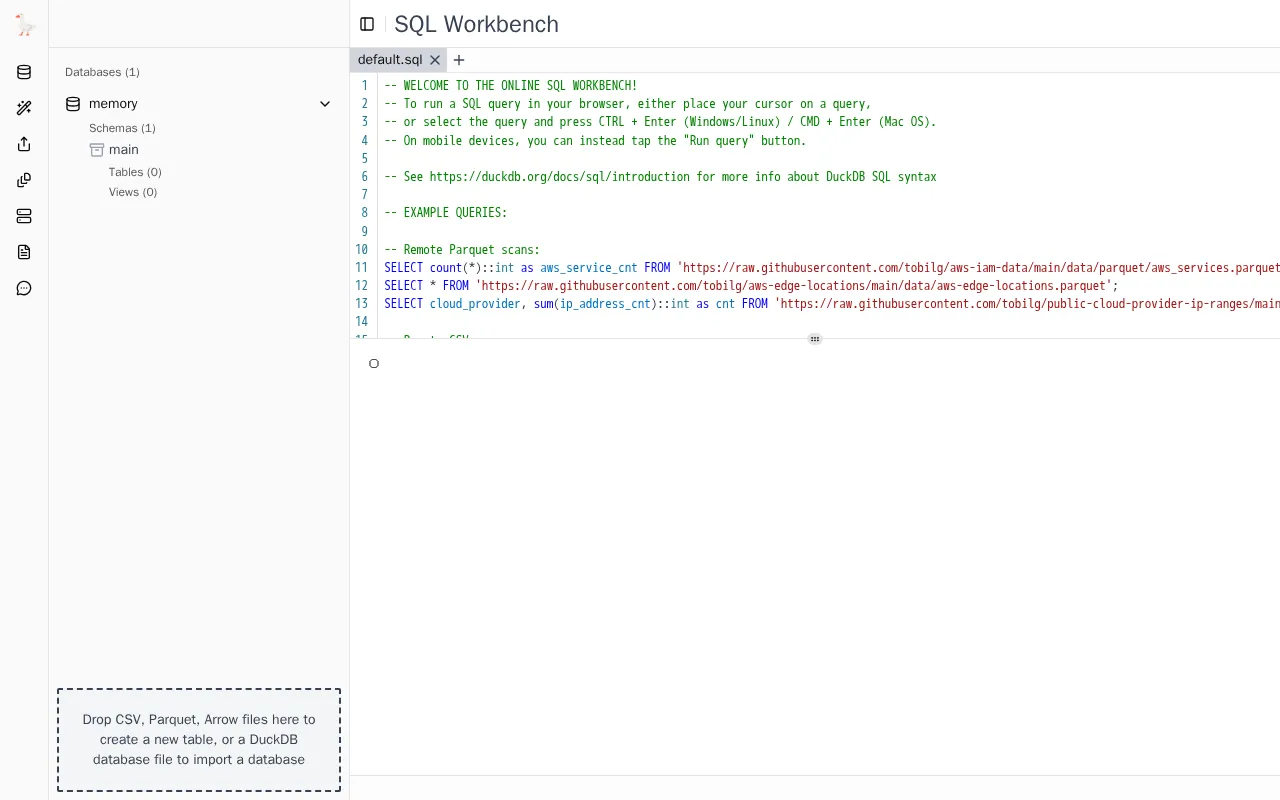
Task: Collapse the memory database chevron
Action: click(x=325, y=104)
